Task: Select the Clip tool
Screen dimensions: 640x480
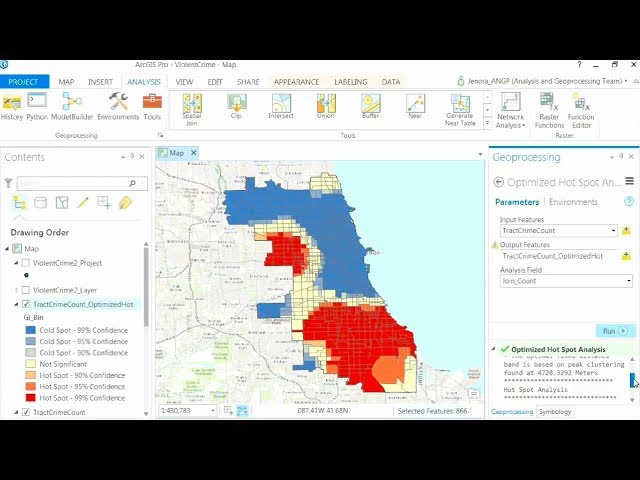Action: coord(236,106)
